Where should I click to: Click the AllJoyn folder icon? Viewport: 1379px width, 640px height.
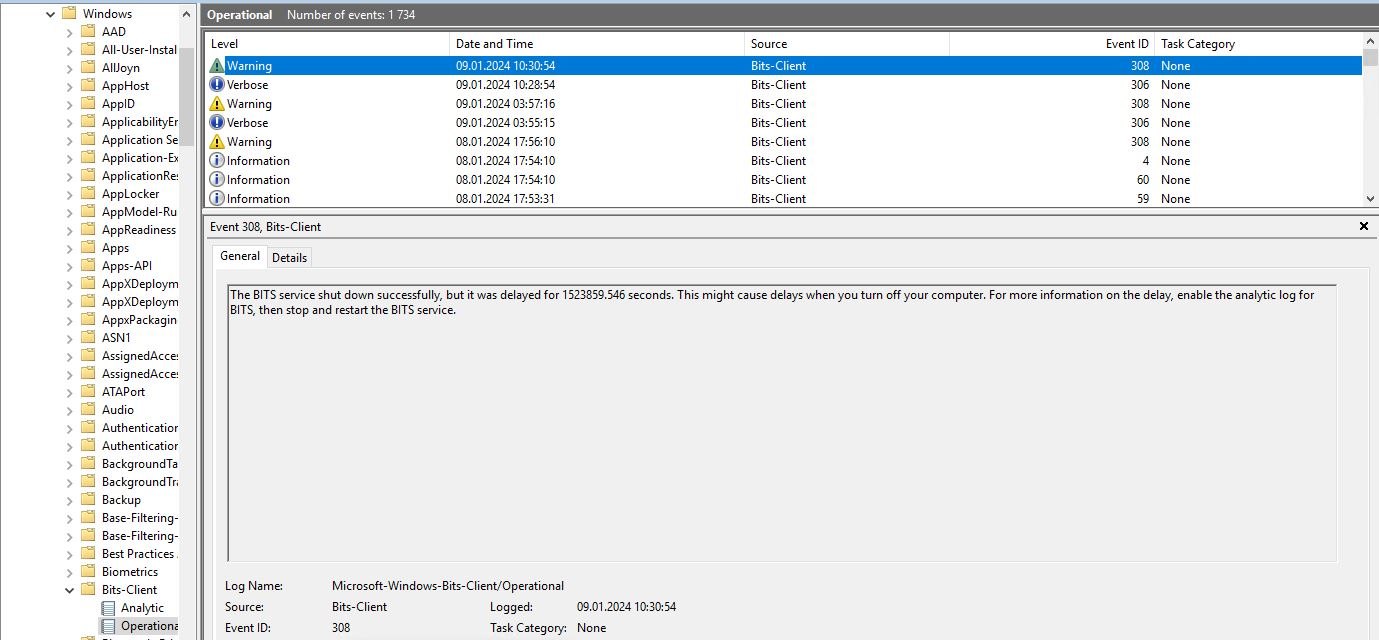pyautogui.click(x=88, y=68)
